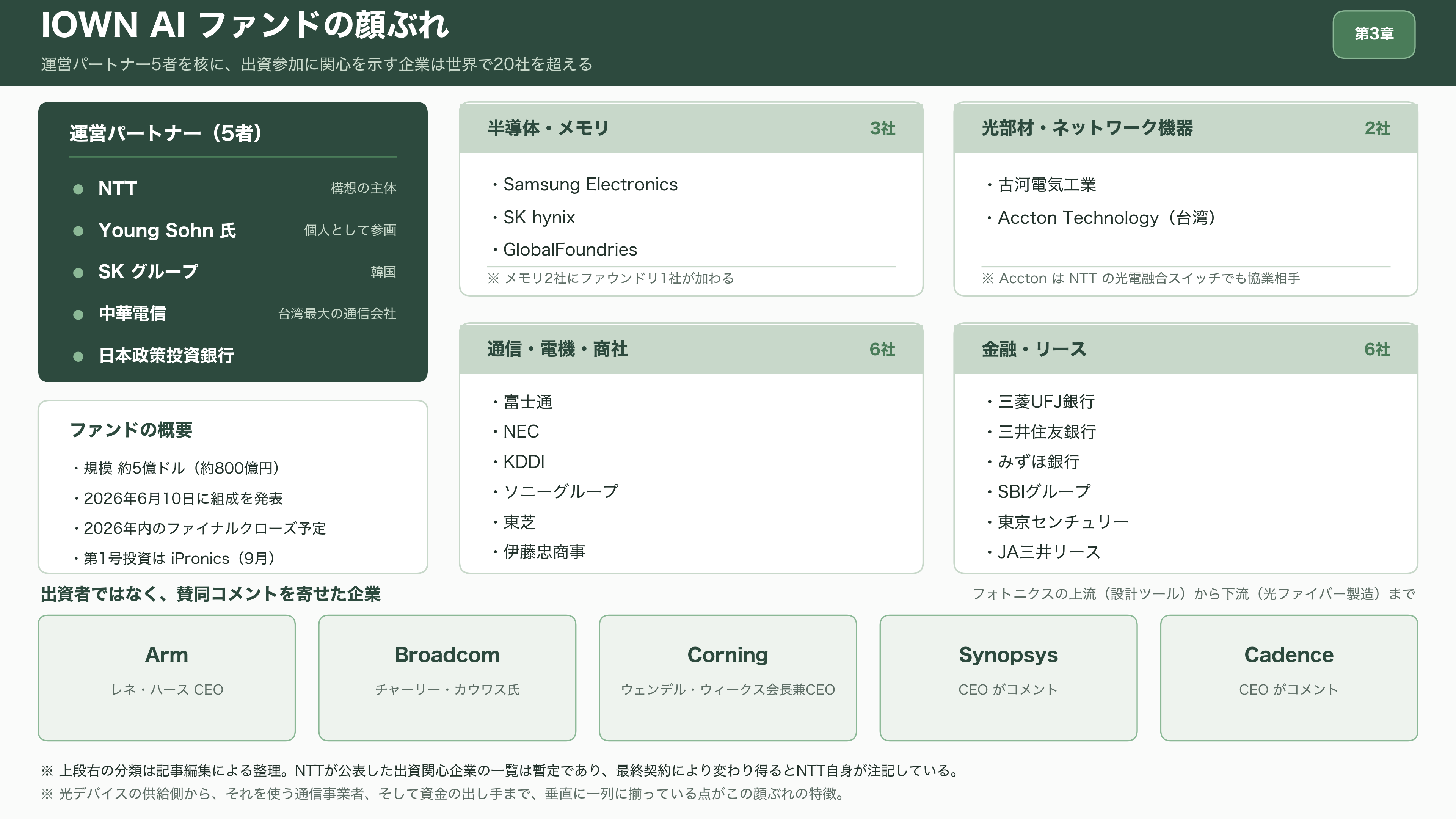The height and width of the screenshot is (819, 1456).
Task: Click the フォトニクスの上流 caption
Action: click(1194, 594)
